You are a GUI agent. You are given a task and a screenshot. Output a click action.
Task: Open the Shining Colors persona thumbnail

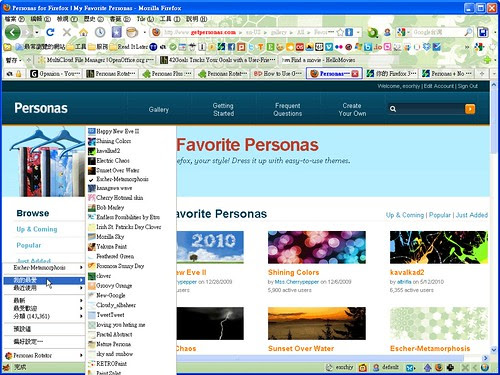point(317,247)
